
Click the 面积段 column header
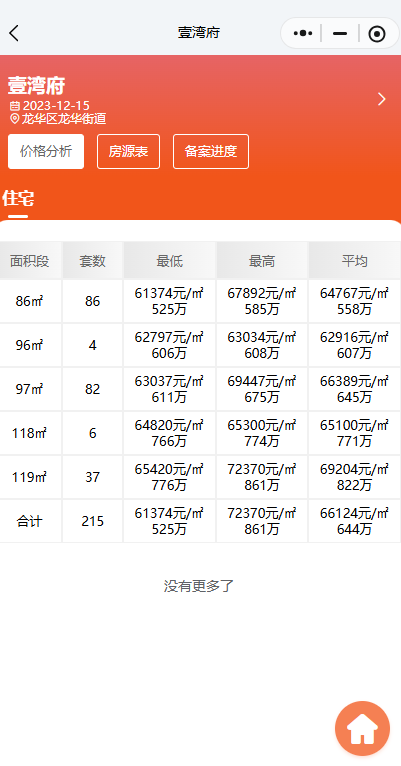[x=30, y=261]
